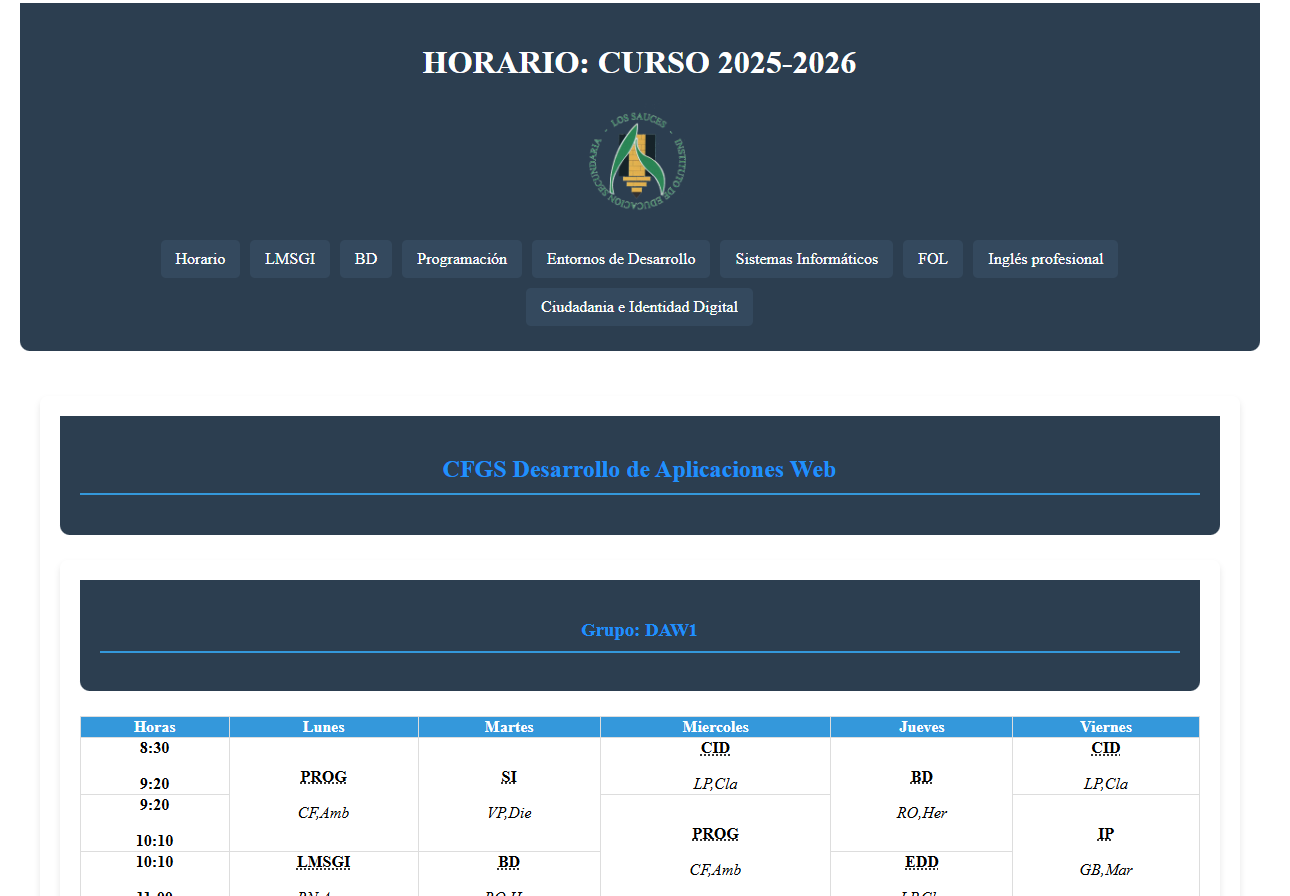
Task: Click the FOL navigation button
Action: (932, 258)
